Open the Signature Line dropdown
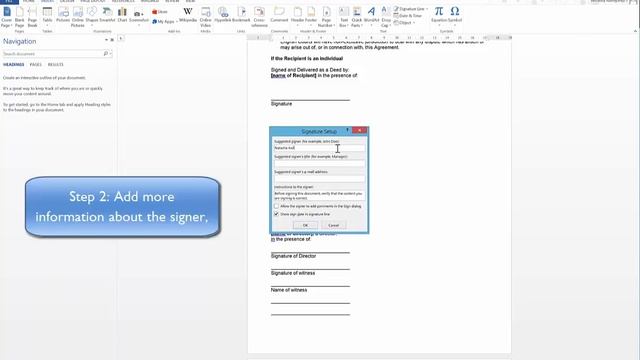640x360 pixels. point(427,9)
